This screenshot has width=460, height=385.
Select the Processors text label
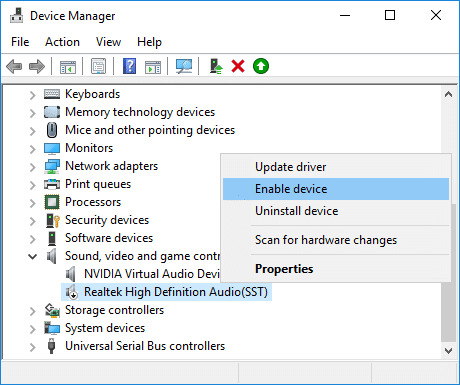coord(93,202)
